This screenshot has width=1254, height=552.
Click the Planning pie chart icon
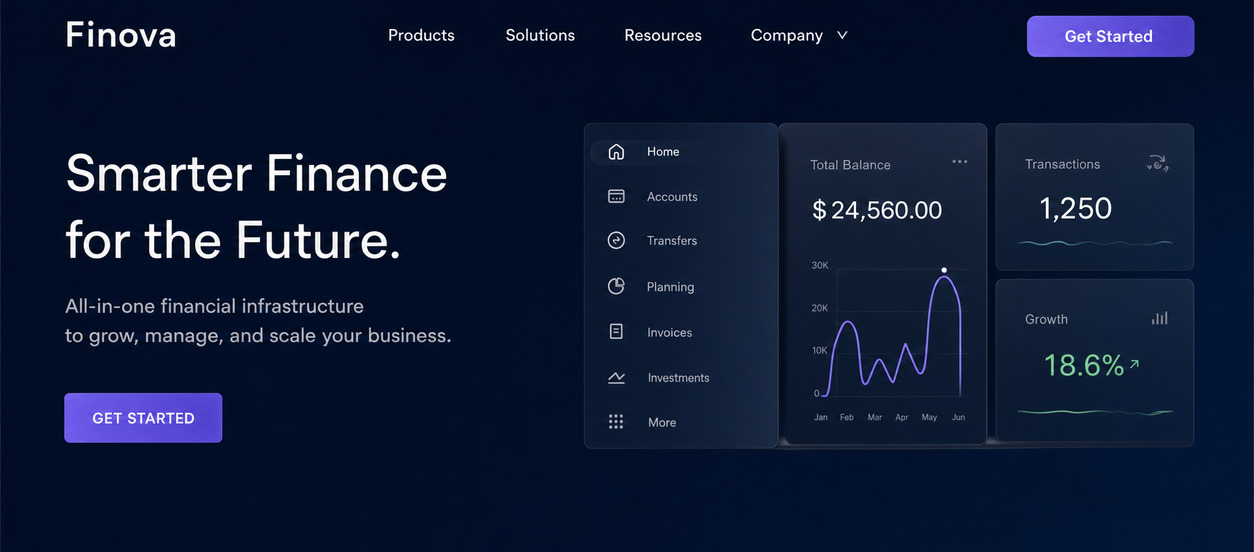click(616, 286)
